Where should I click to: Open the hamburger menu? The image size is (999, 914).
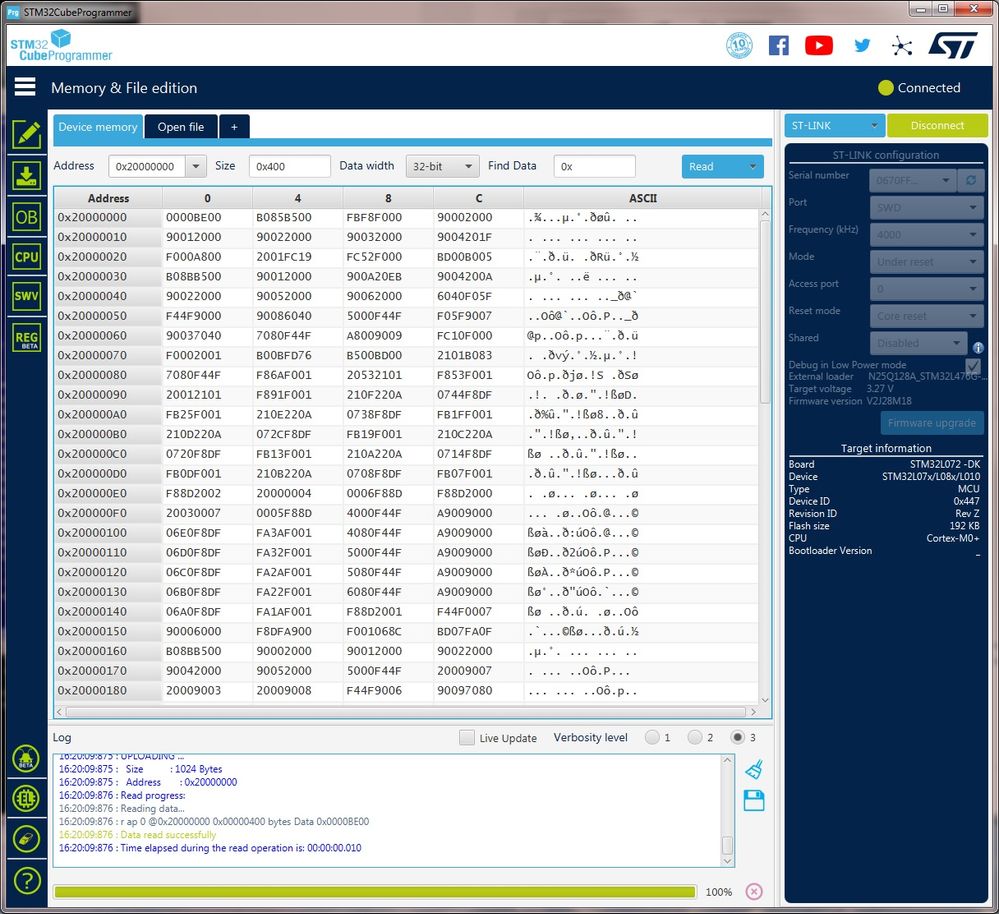(x=25, y=87)
